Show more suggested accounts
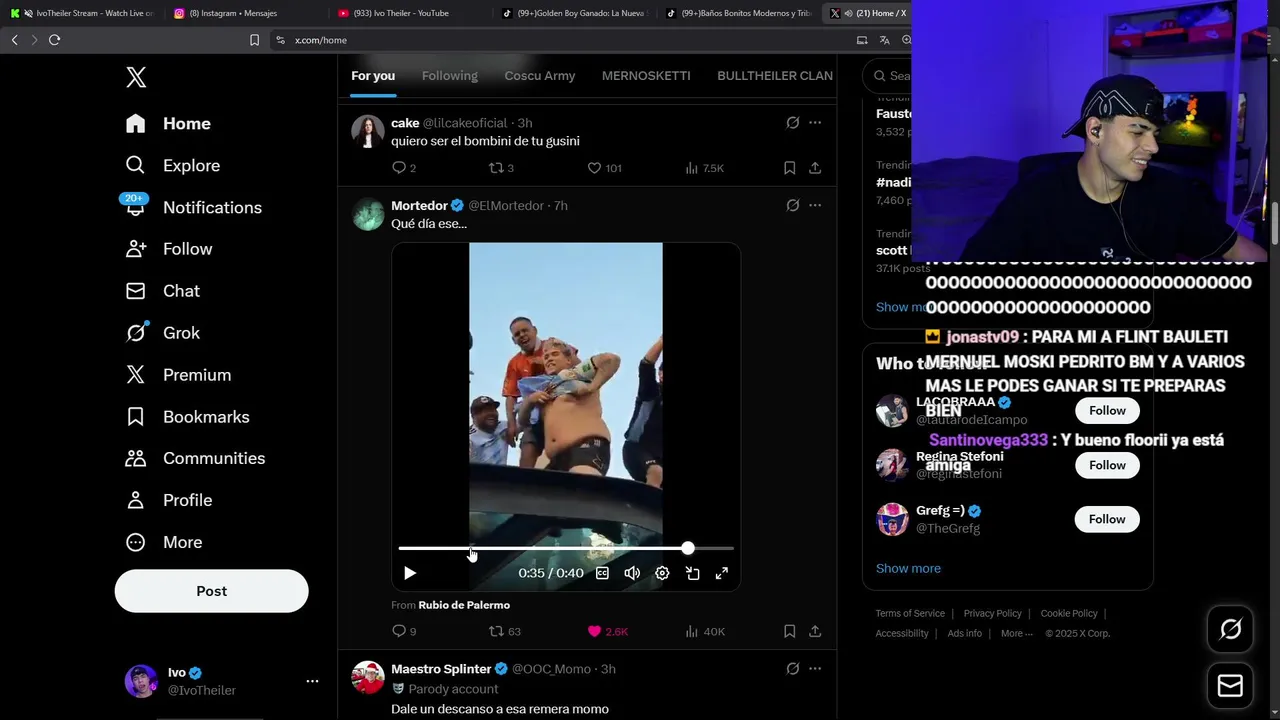This screenshot has width=1280, height=720. point(908,568)
